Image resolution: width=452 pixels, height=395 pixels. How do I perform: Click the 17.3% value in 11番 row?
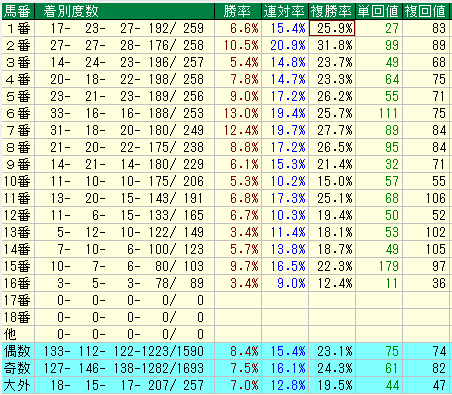click(288, 198)
